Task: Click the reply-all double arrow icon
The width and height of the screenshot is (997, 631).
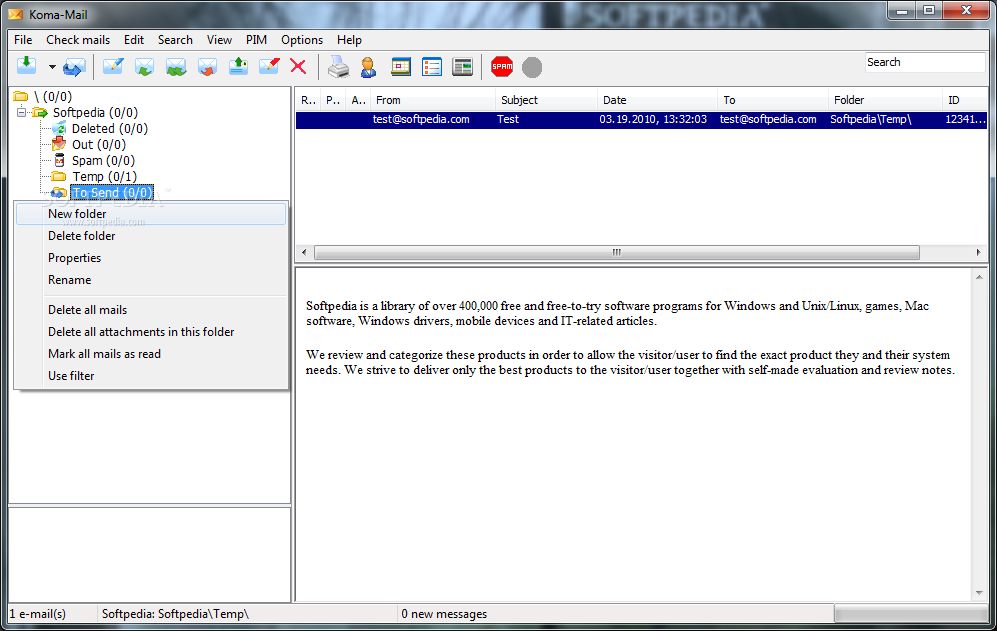Action: click(175, 66)
